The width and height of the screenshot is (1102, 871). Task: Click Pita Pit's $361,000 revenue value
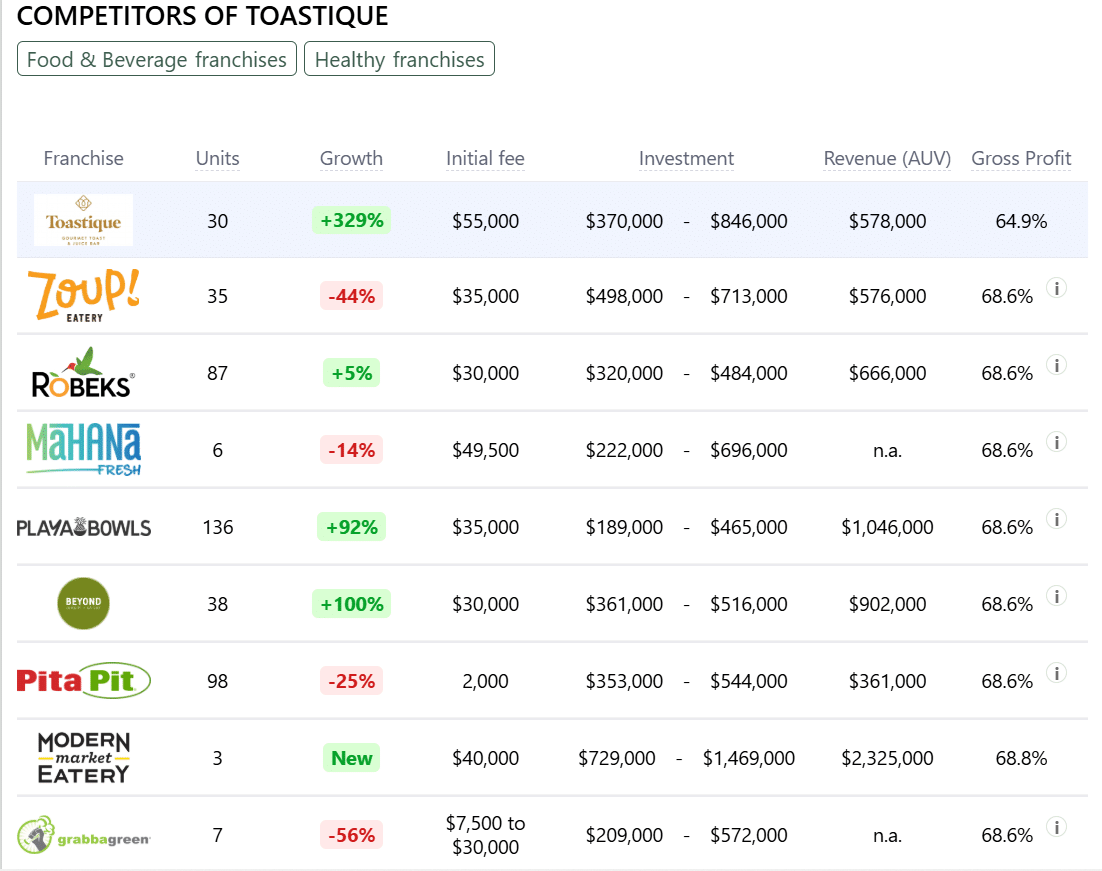[888, 681]
